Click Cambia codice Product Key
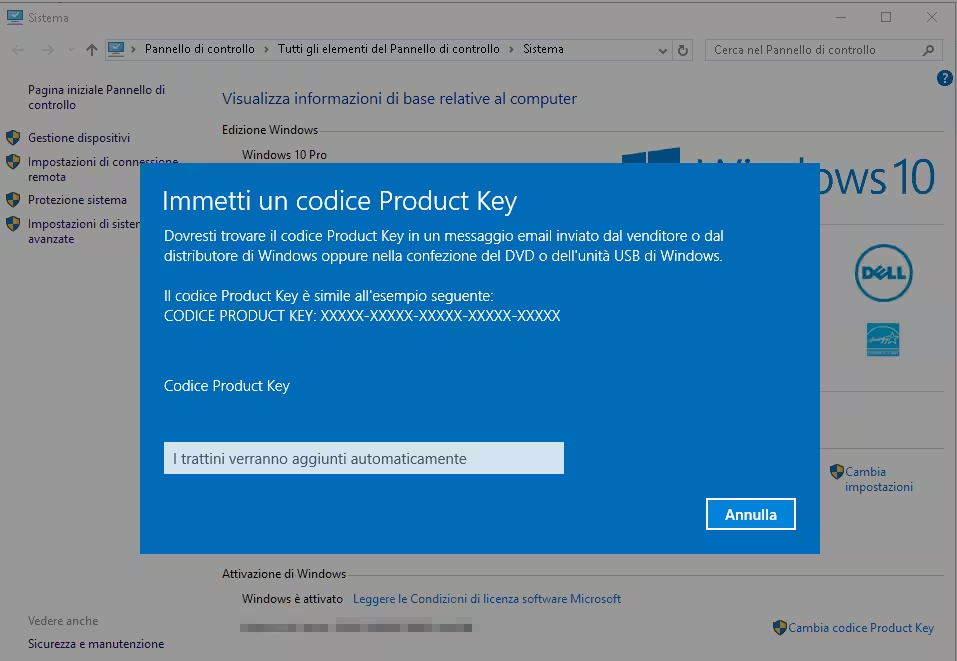This screenshot has height=661, width=957. [863, 628]
